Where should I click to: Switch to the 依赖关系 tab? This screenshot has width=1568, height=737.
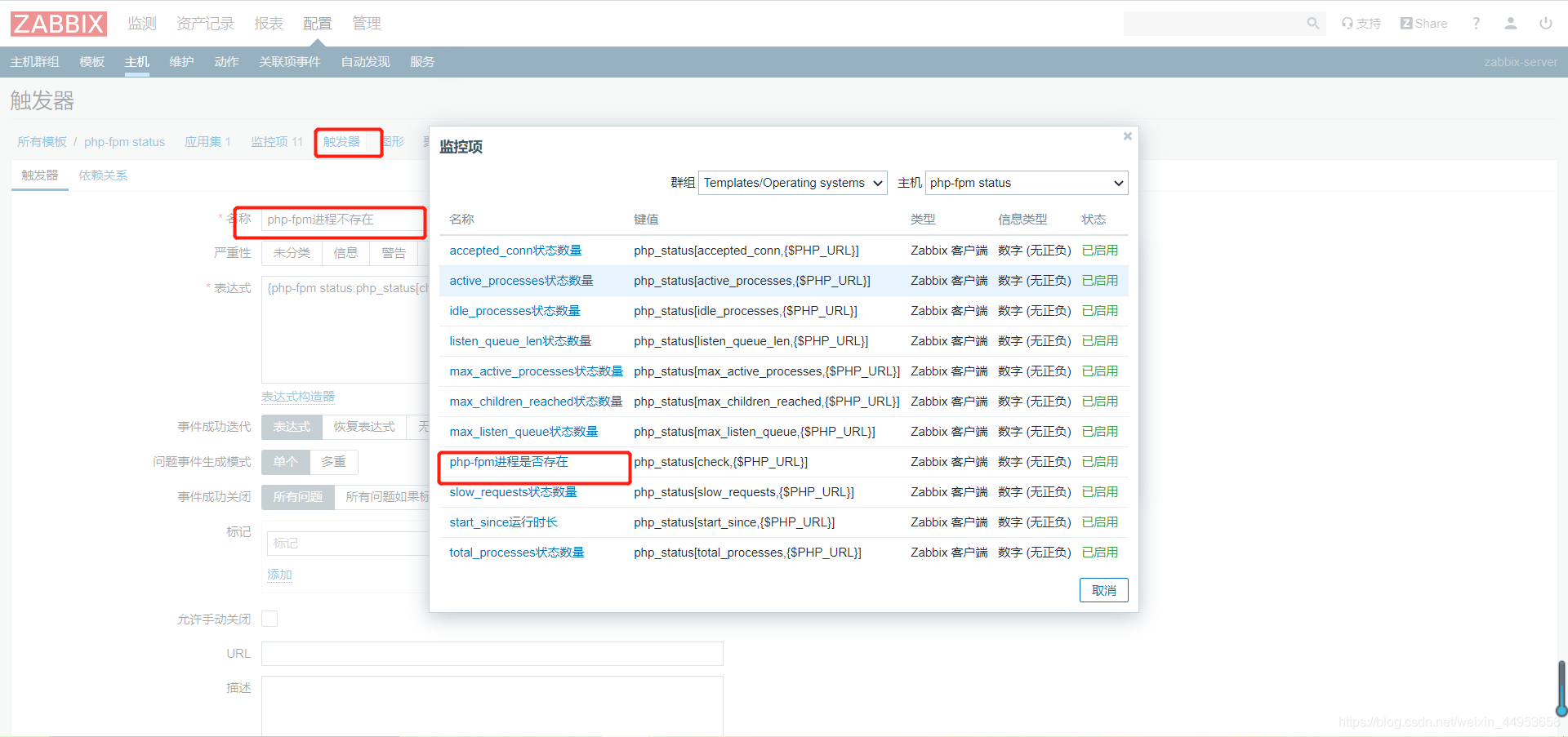pyautogui.click(x=103, y=175)
